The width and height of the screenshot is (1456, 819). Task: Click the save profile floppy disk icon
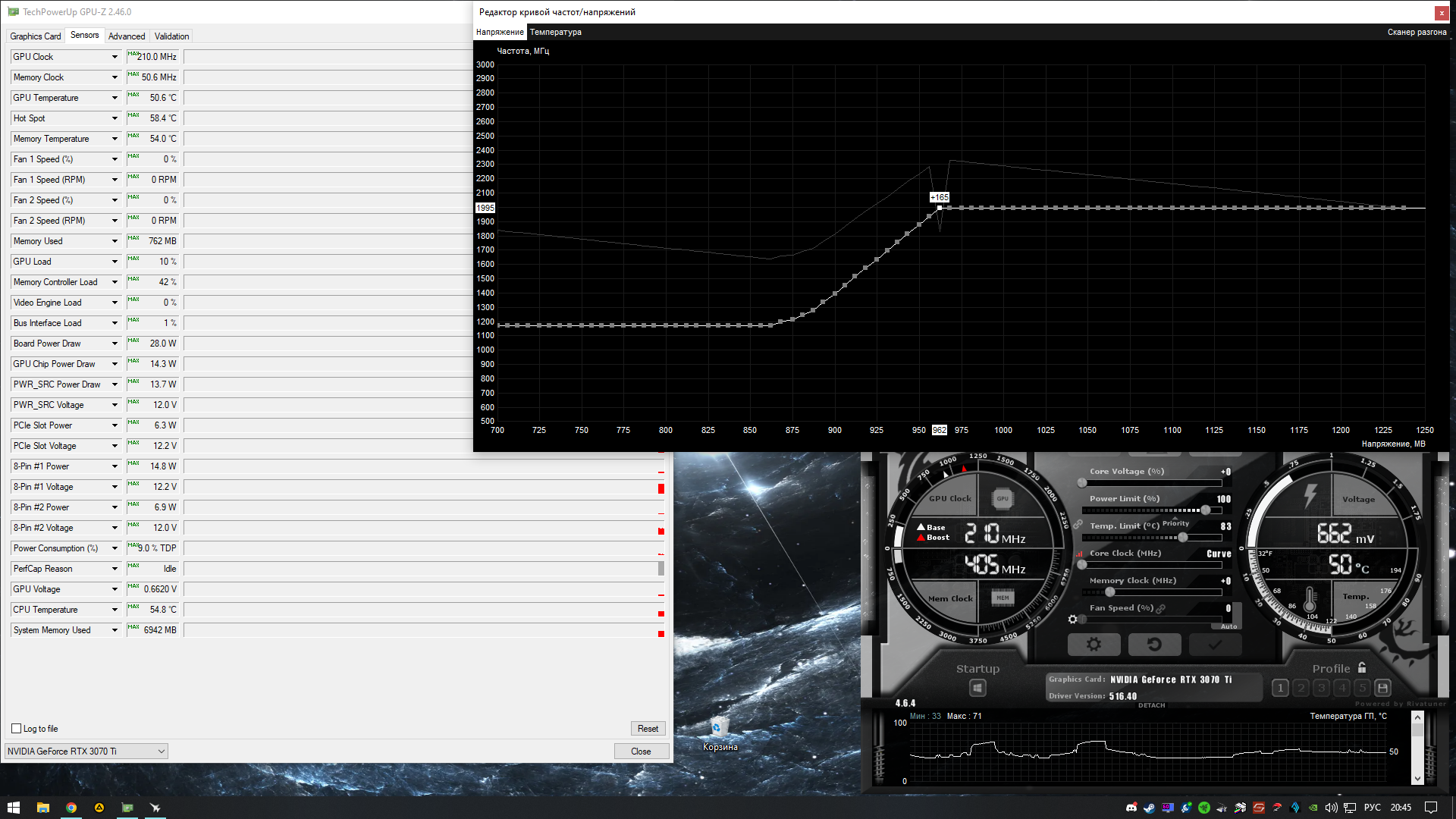[1382, 688]
